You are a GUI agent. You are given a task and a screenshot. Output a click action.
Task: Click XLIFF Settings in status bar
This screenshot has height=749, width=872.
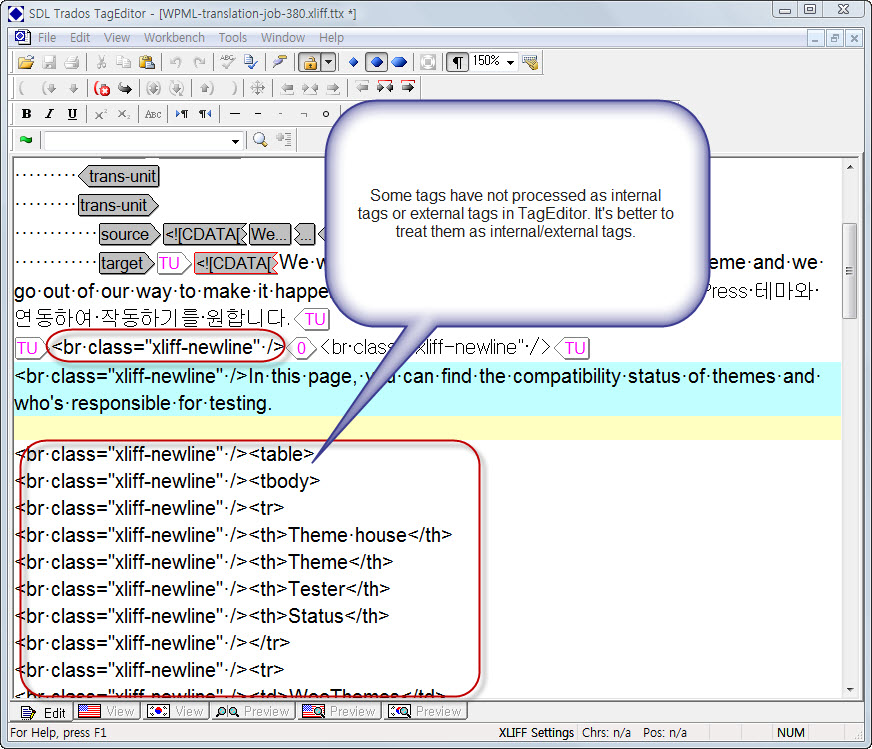click(x=536, y=732)
